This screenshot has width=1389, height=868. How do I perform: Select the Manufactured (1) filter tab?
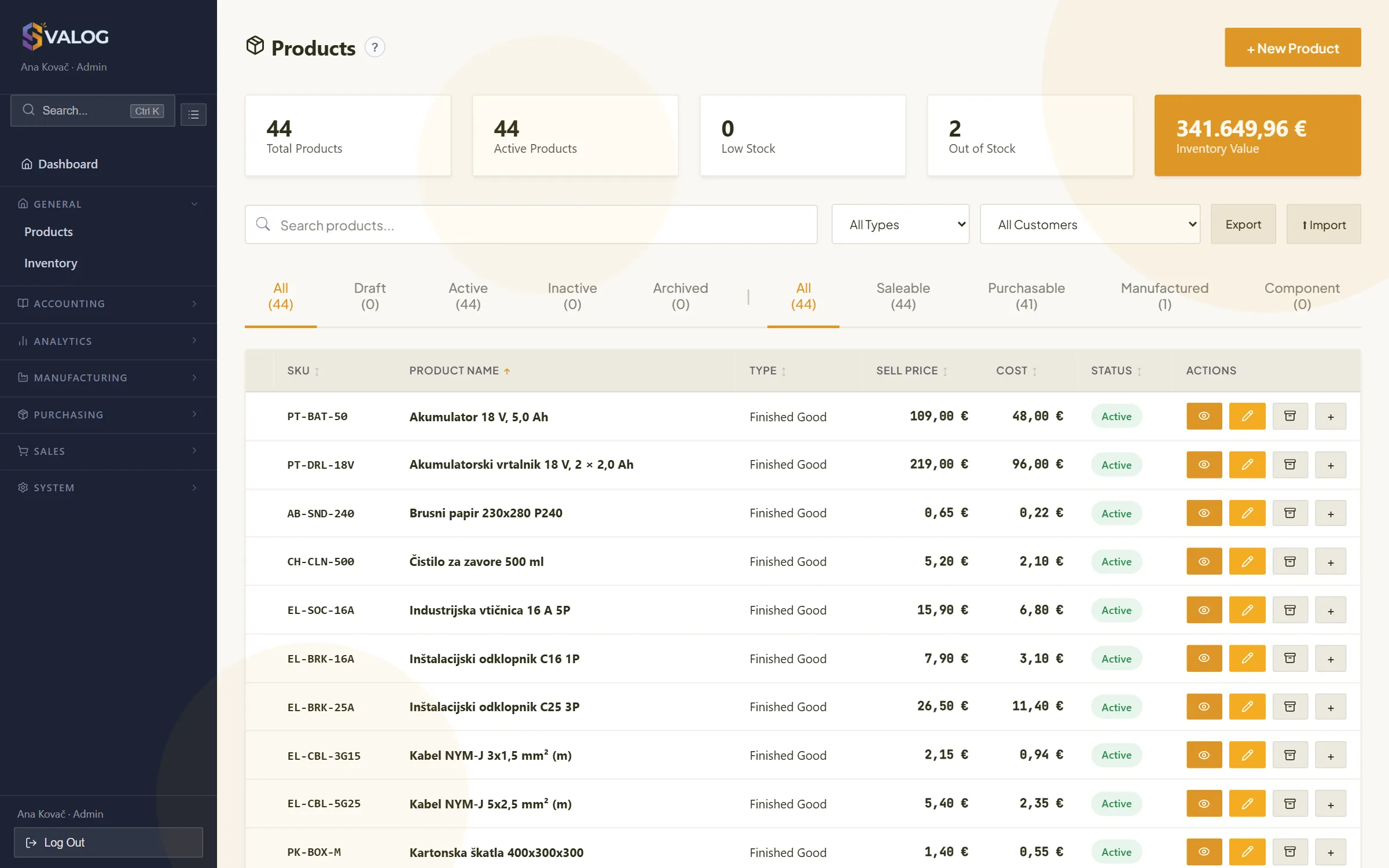click(1164, 296)
